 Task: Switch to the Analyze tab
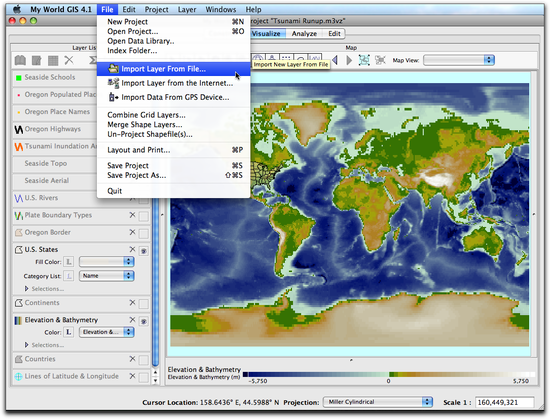pyautogui.click(x=304, y=34)
